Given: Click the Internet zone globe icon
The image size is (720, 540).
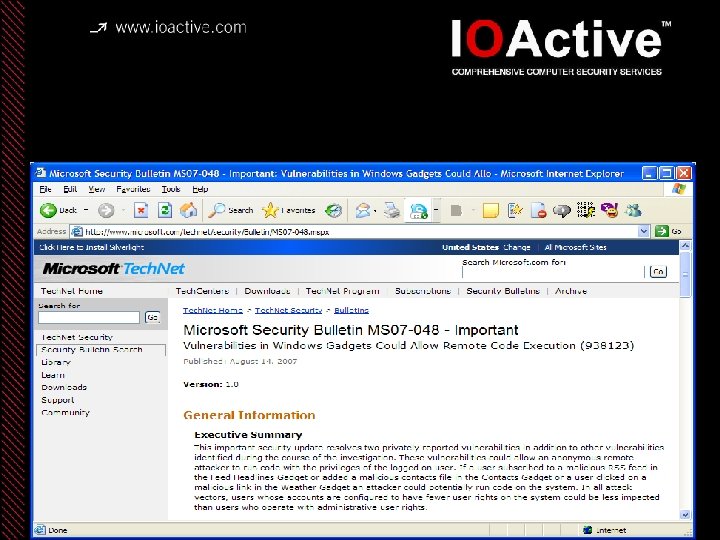Looking at the screenshot, I should point(587,530).
